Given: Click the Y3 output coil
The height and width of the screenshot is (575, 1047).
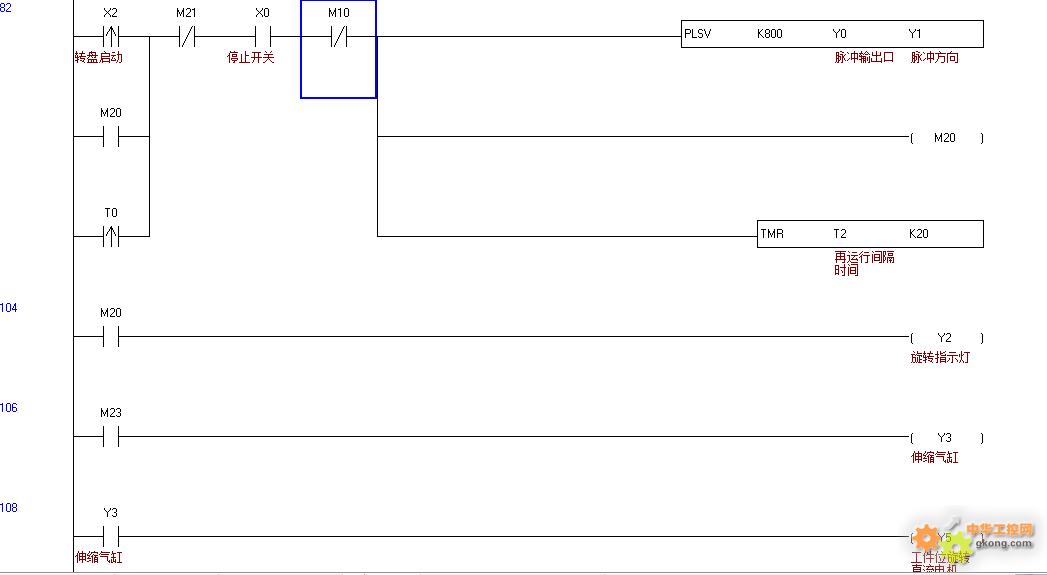Looking at the screenshot, I should click(945, 438).
